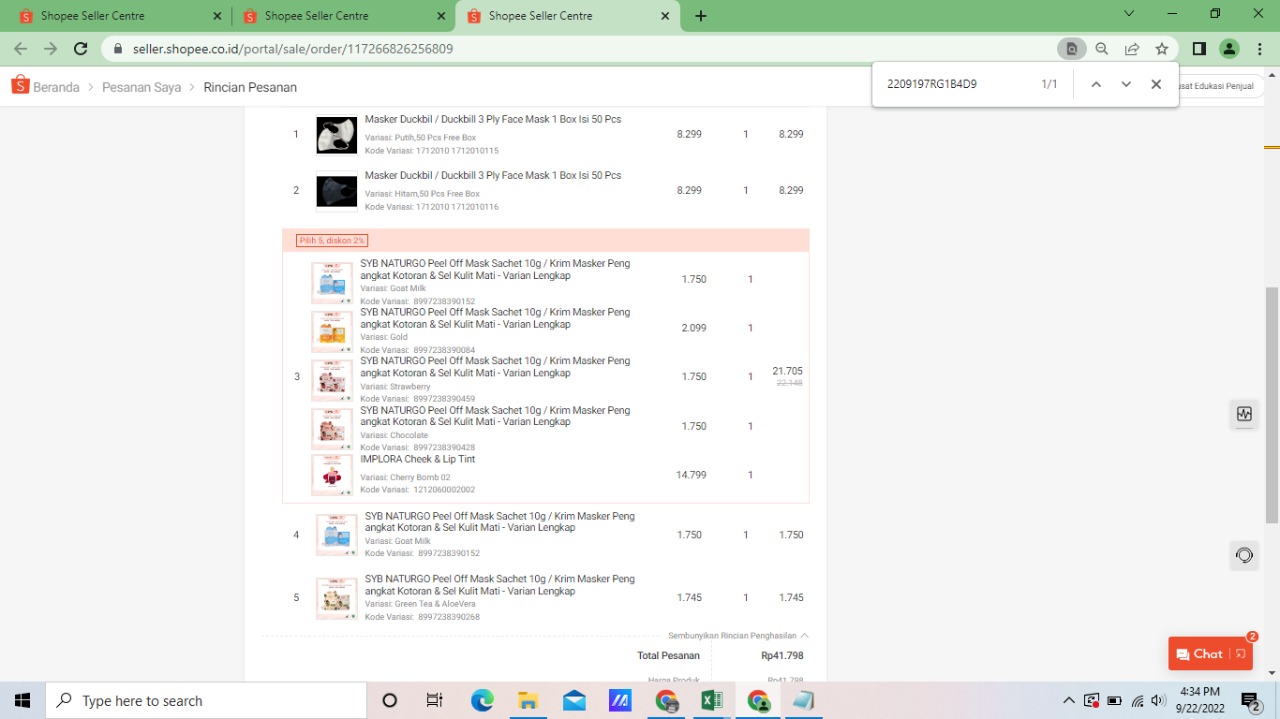The width and height of the screenshot is (1280, 719).
Task: Go to Pesanan Saya breadcrumb
Action: point(142,87)
